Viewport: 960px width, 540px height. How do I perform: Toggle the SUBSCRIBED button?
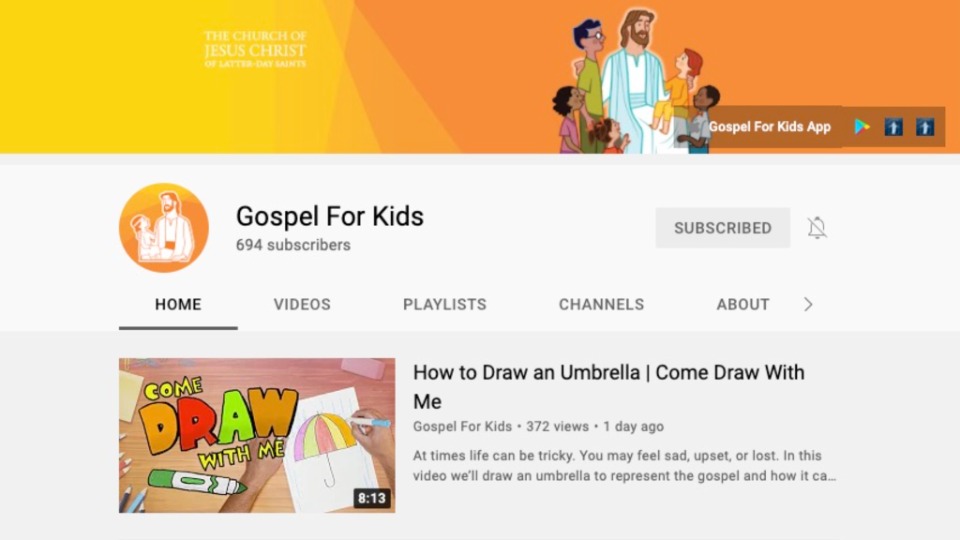pos(722,228)
